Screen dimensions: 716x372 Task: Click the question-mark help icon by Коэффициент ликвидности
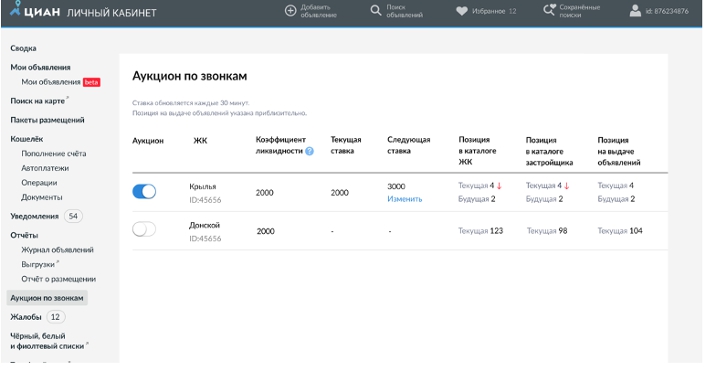pyautogui.click(x=310, y=151)
